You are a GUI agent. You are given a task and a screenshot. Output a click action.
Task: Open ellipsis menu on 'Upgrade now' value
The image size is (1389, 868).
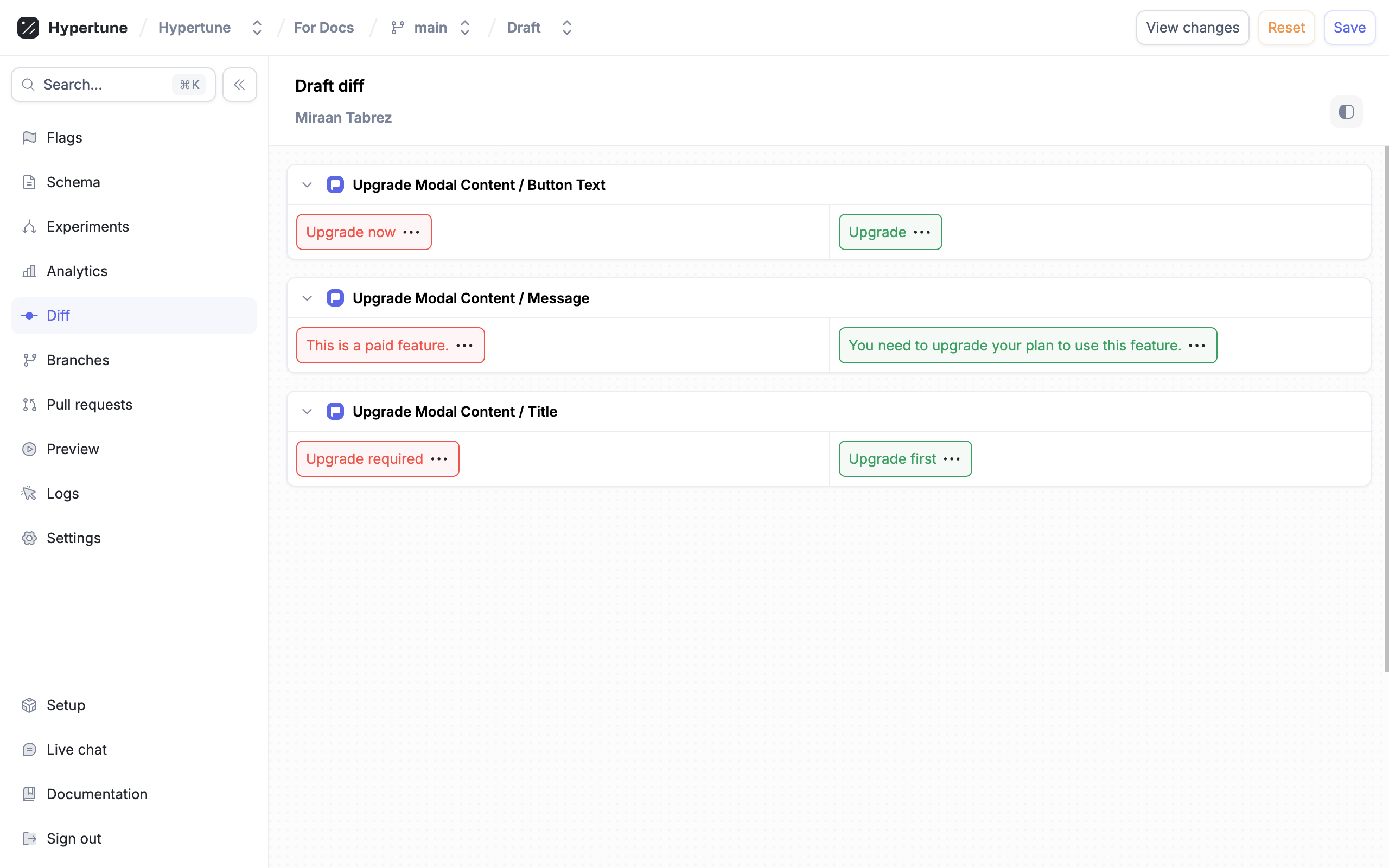(x=411, y=232)
